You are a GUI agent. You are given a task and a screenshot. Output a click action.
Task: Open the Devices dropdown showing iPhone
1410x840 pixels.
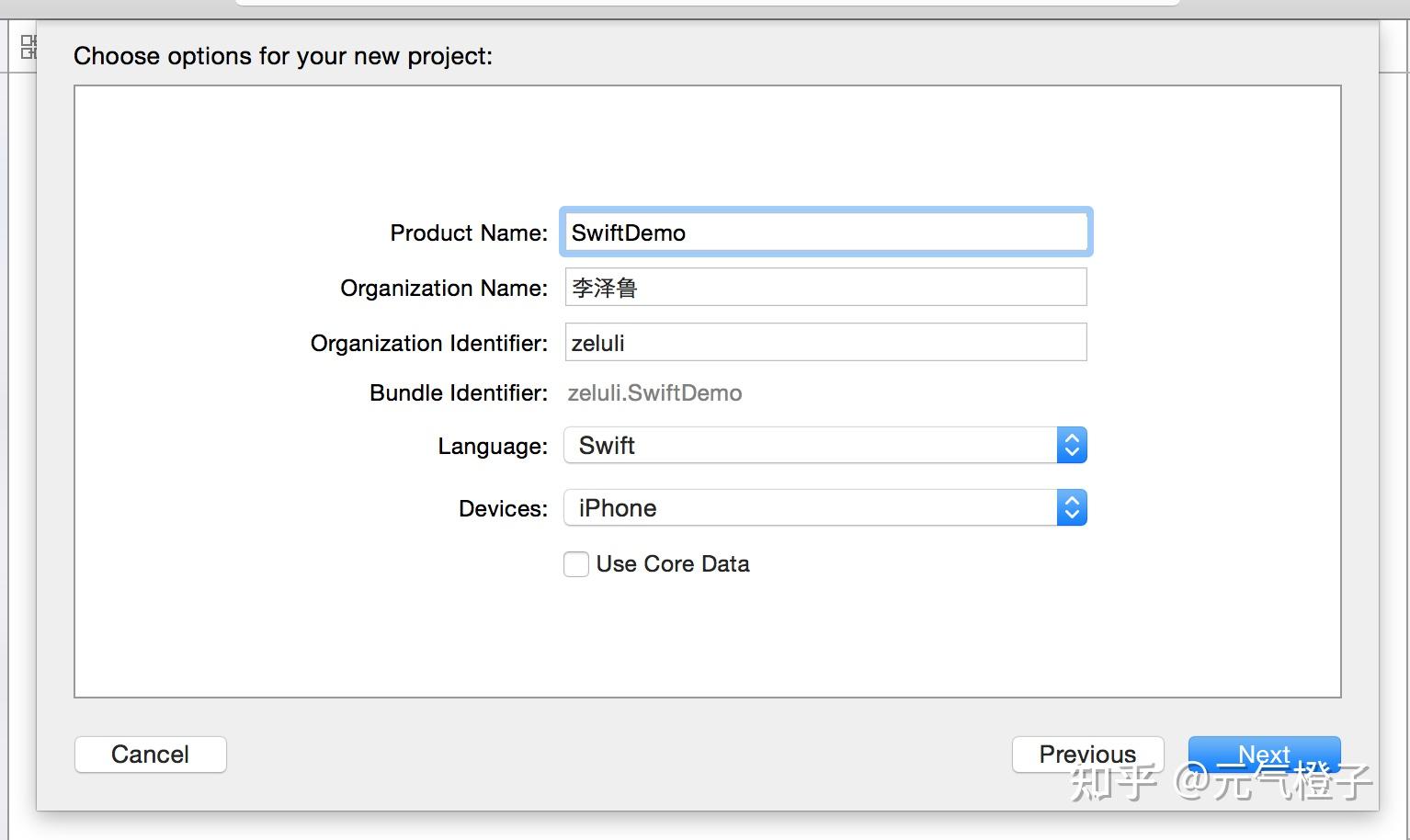click(811, 508)
